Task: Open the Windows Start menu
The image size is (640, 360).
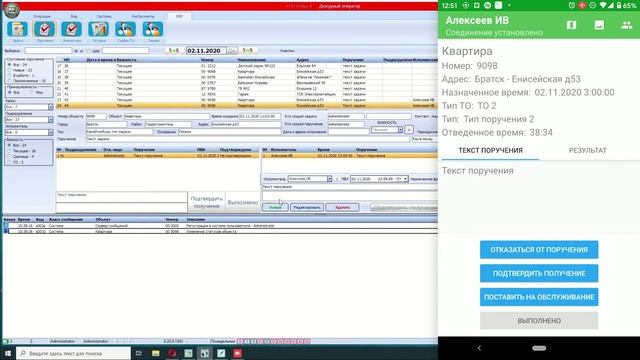Action: 7,353
